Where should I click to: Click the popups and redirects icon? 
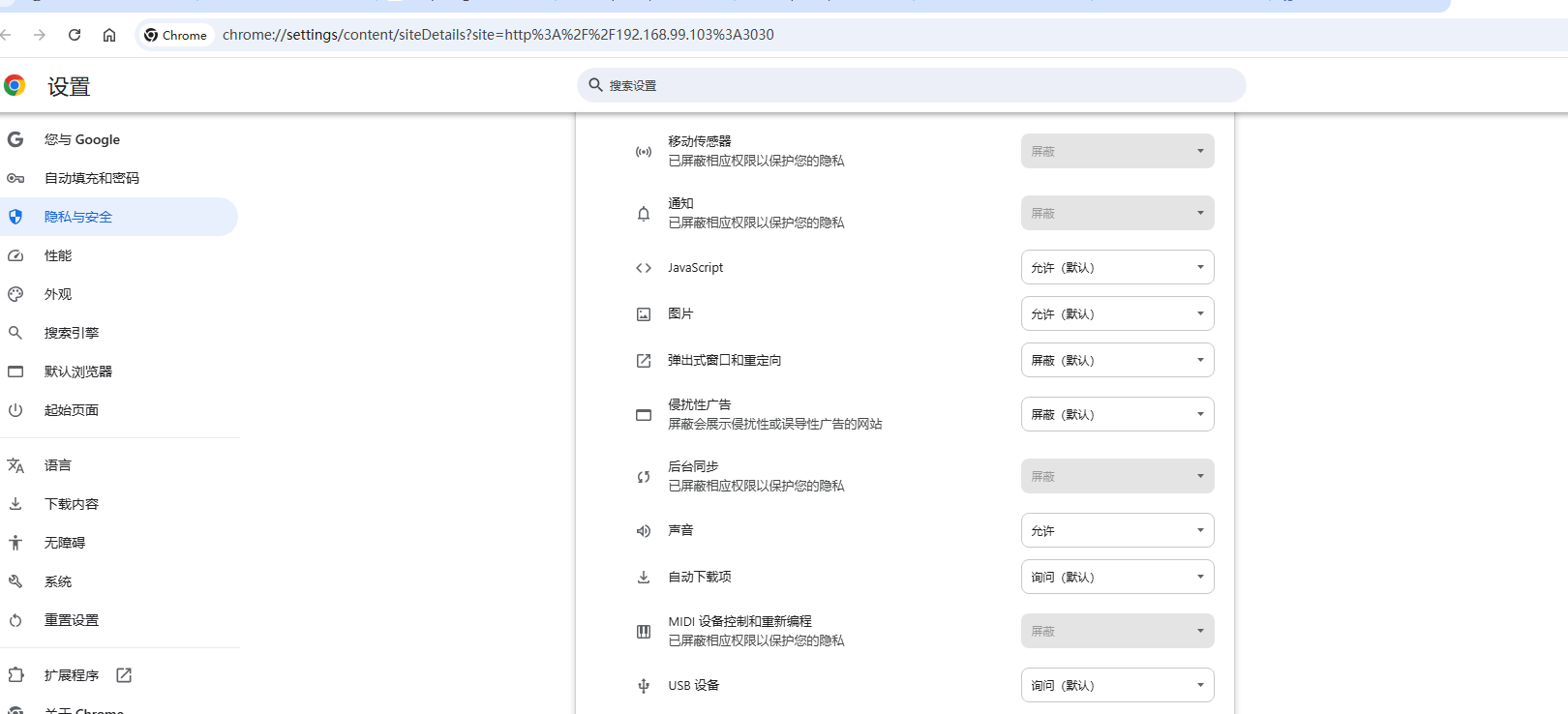coord(644,361)
